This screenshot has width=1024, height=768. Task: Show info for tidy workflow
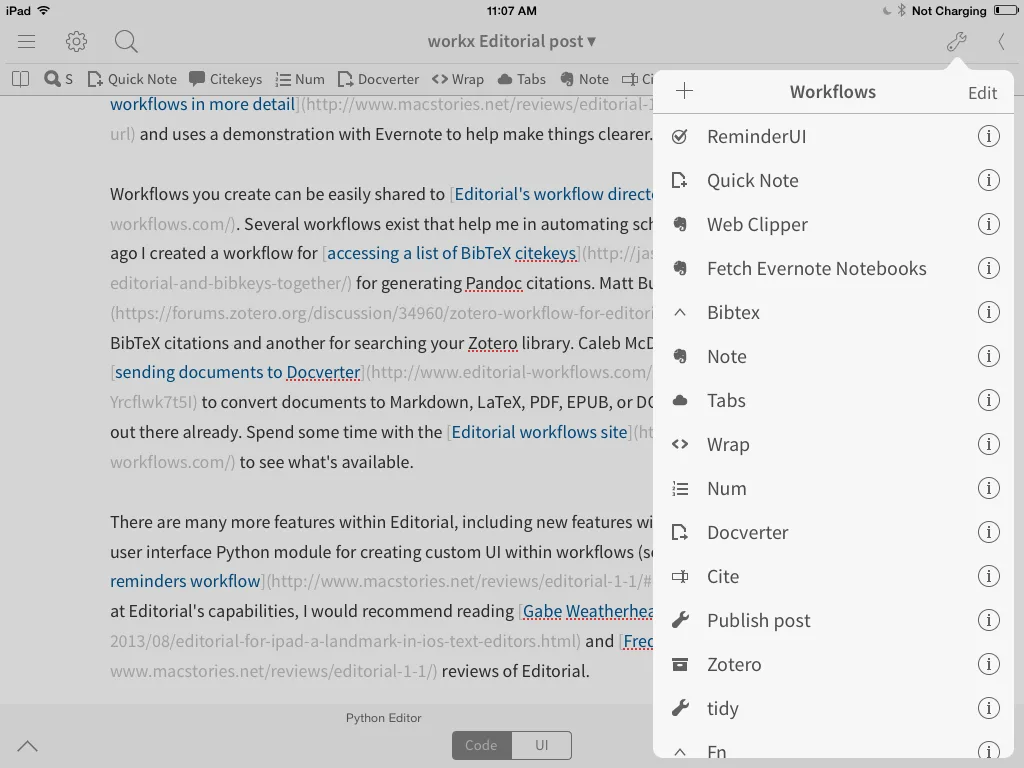tap(989, 707)
